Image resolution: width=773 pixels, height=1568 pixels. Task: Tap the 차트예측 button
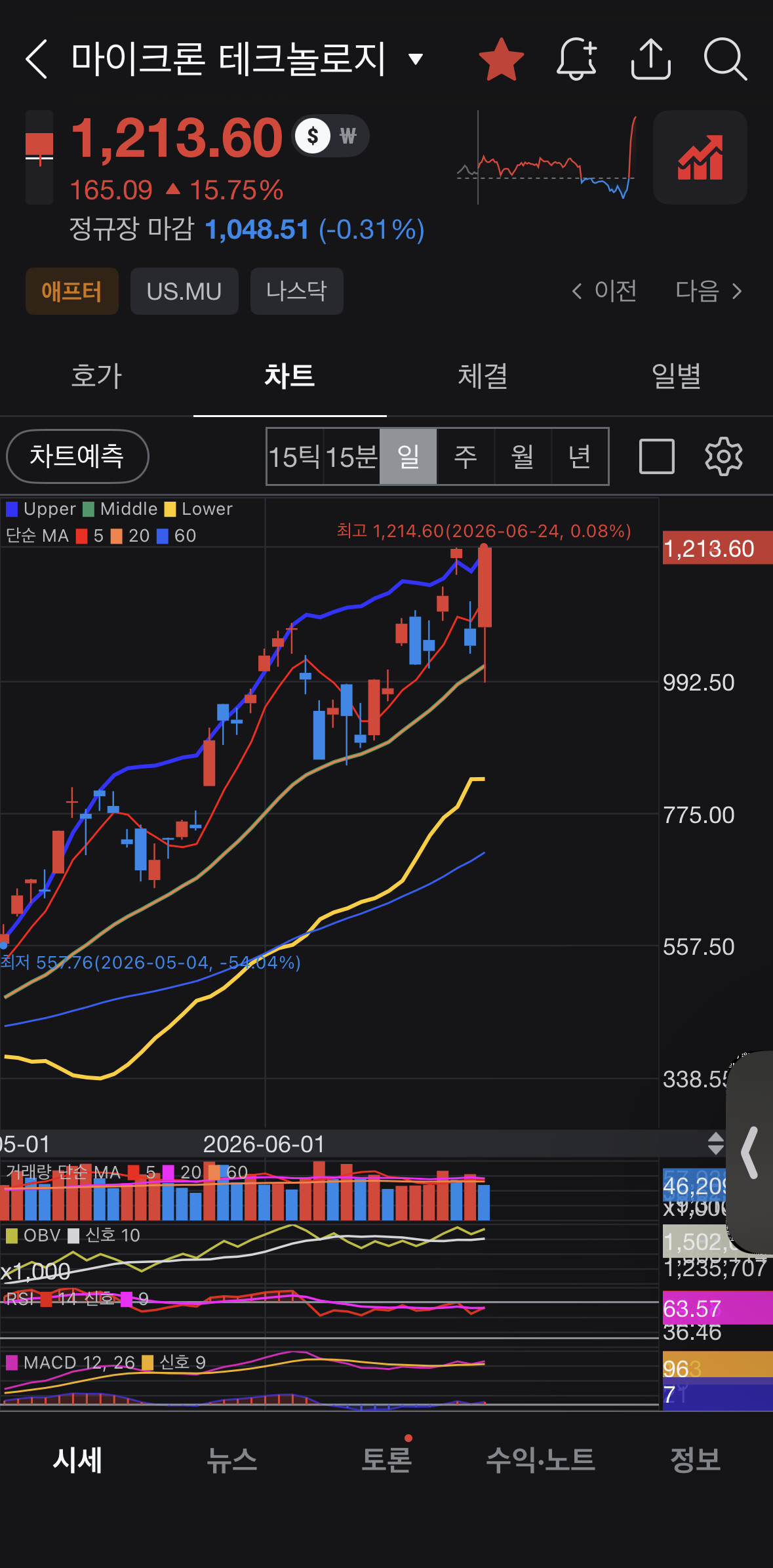click(77, 456)
